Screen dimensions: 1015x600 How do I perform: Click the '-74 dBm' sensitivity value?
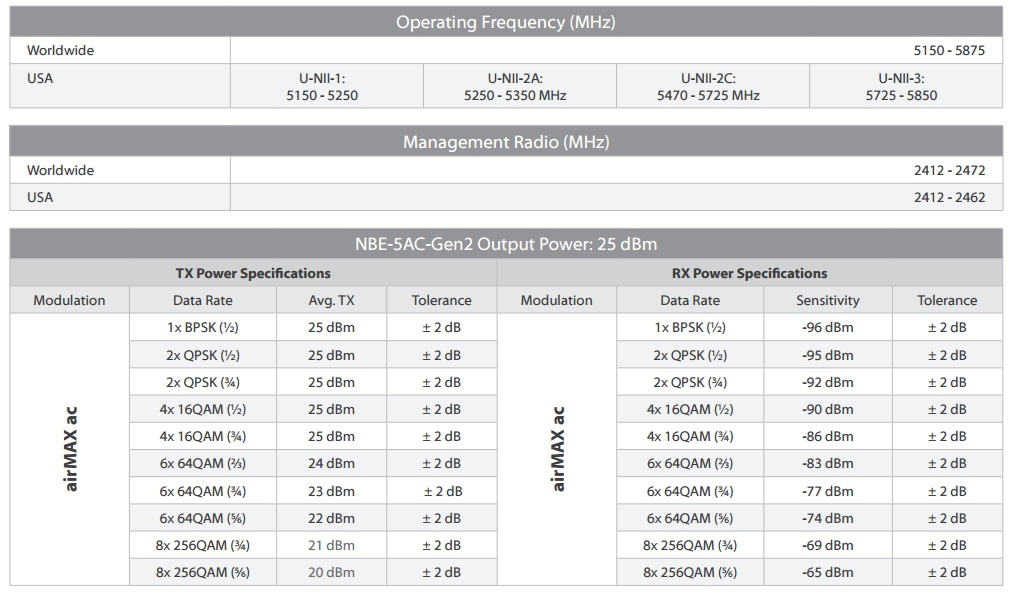tap(828, 518)
